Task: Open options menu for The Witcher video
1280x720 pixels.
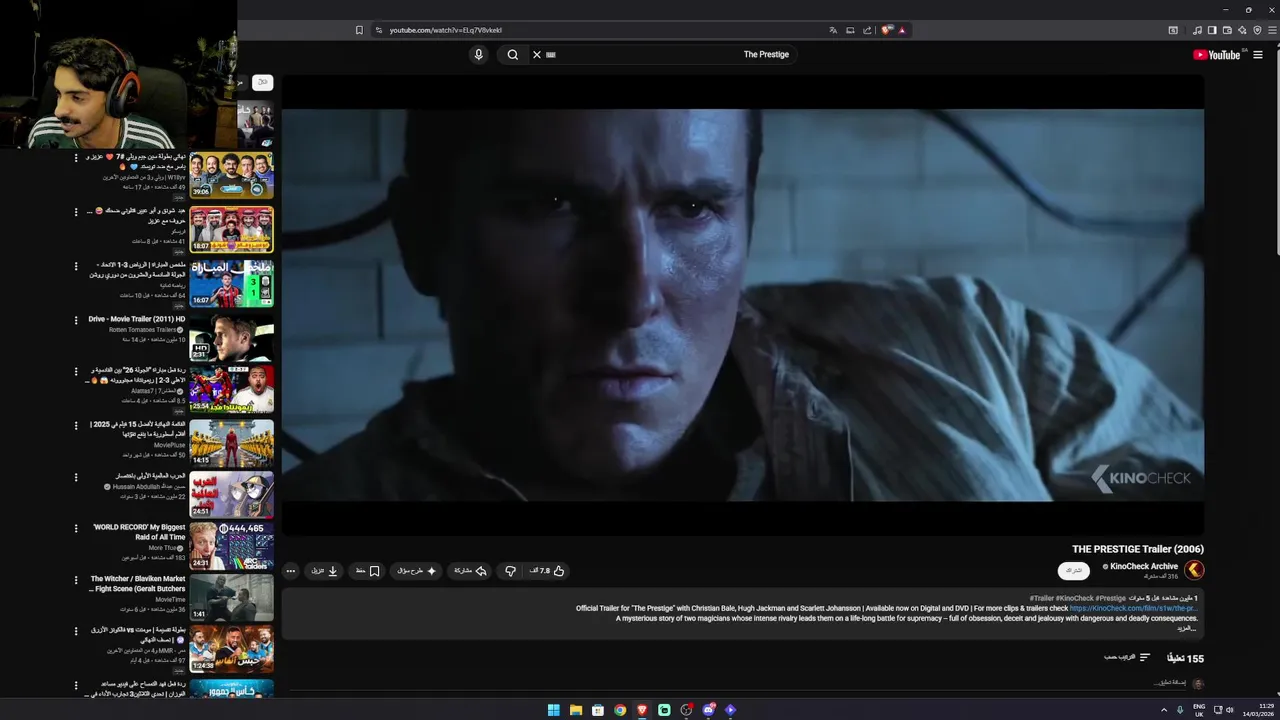Action: [76, 580]
